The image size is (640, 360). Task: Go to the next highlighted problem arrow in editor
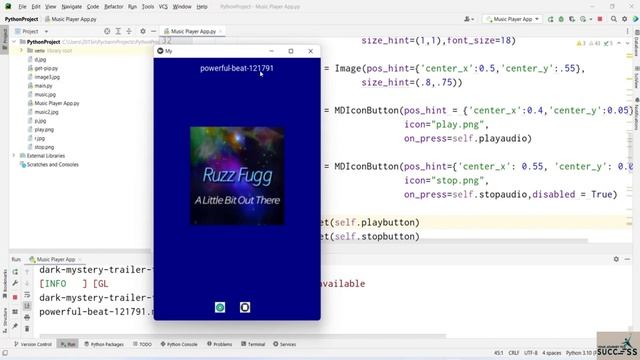(628, 43)
